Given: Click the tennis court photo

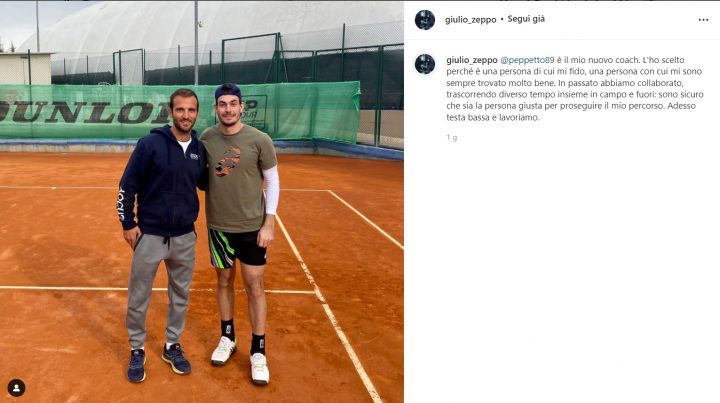Looking at the screenshot, I should 202,202.
